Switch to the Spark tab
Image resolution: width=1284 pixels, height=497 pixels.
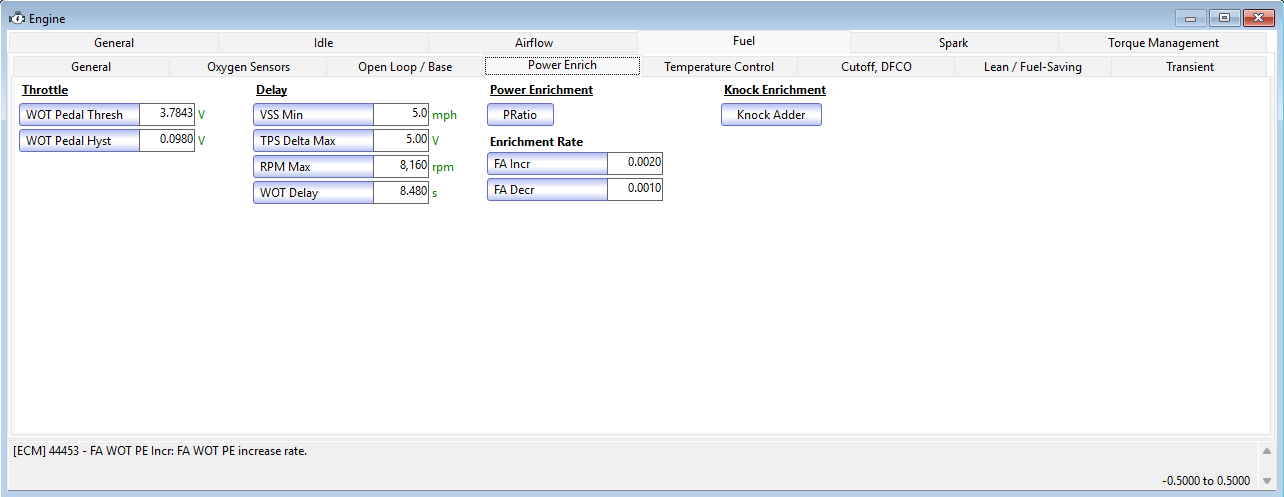tap(952, 43)
